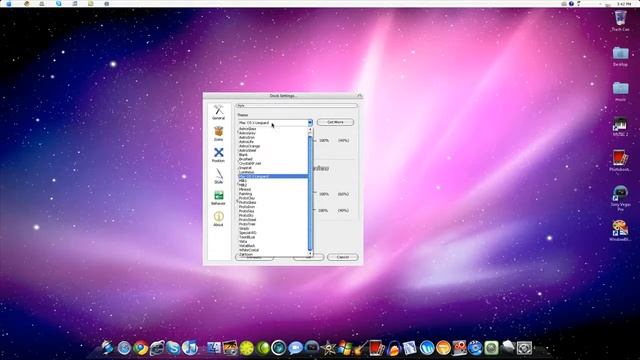Launch Internet Explorer from the dock
Screen dimensions: 640x360
[157, 348]
